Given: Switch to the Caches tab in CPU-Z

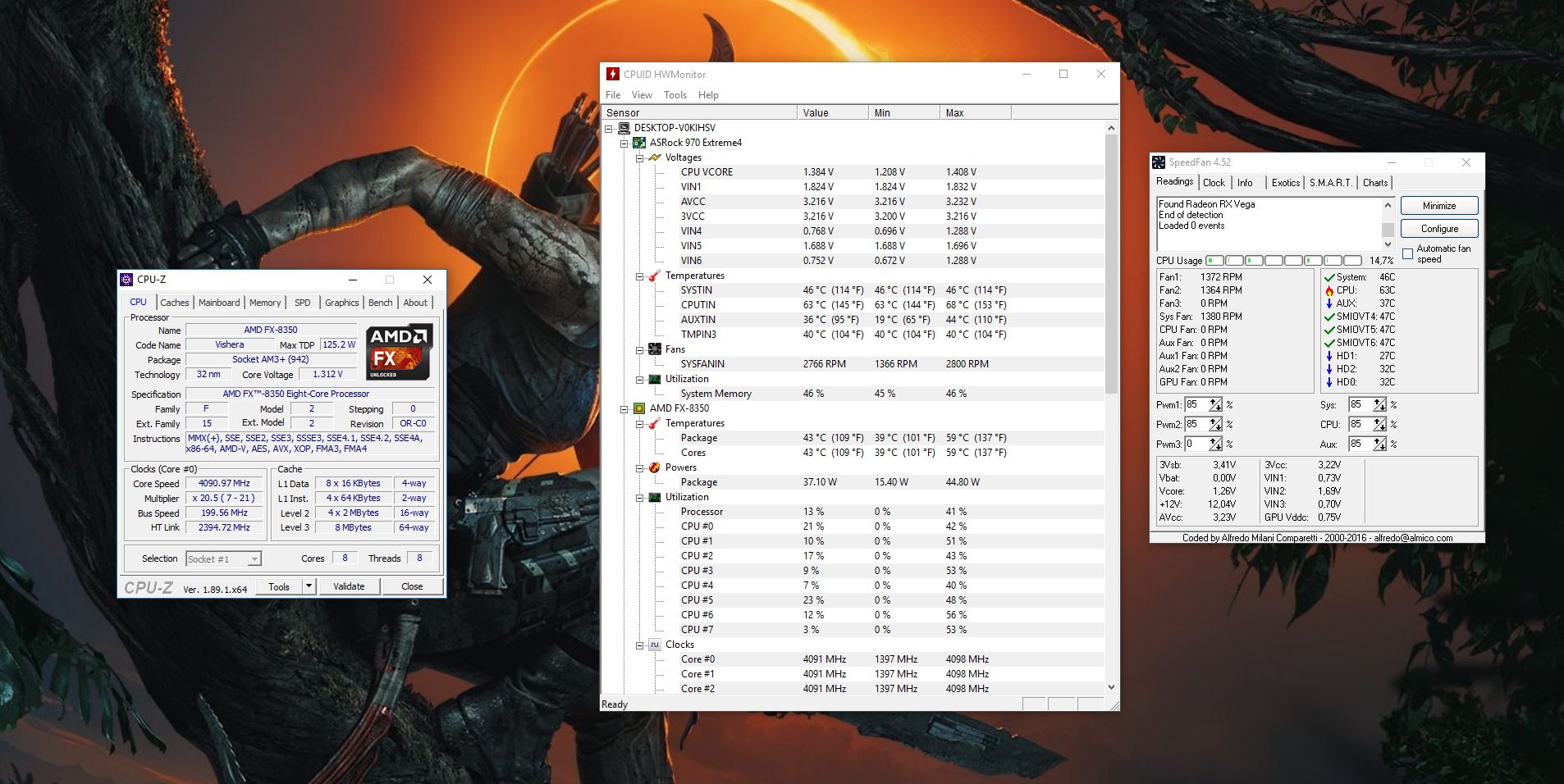Looking at the screenshot, I should pos(174,303).
